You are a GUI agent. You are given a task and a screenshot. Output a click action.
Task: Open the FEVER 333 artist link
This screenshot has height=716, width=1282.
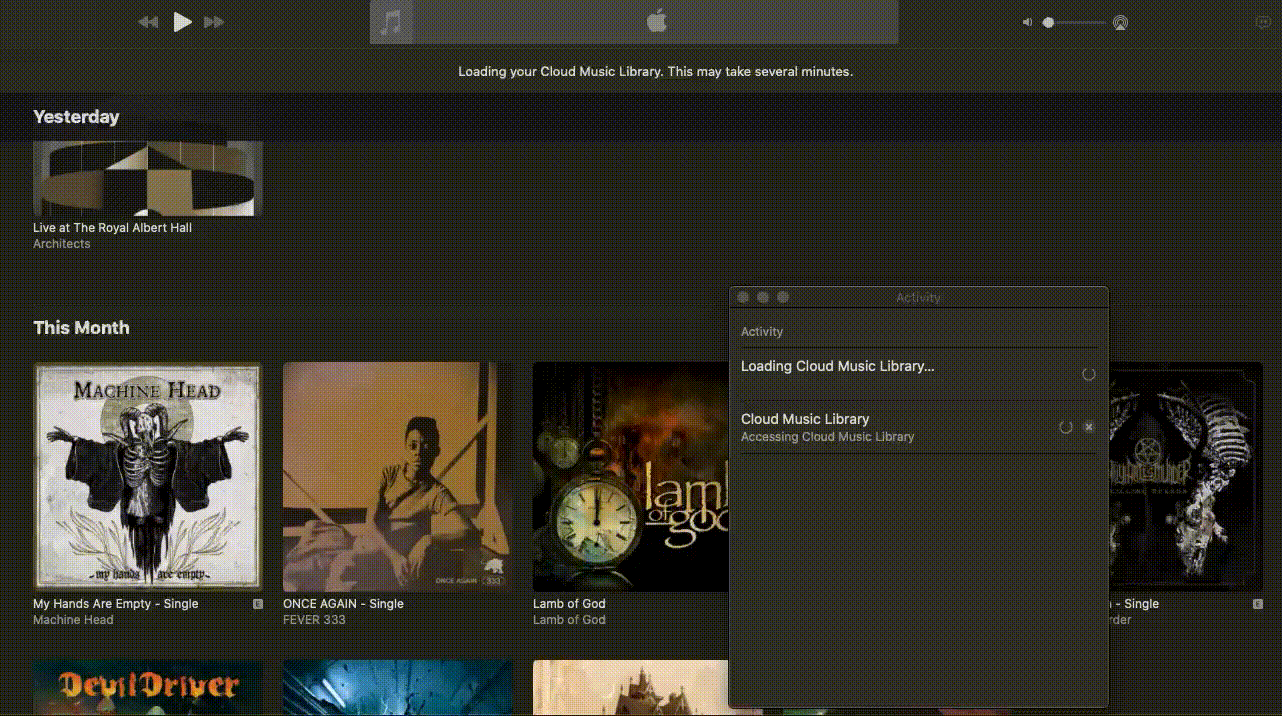(x=314, y=620)
